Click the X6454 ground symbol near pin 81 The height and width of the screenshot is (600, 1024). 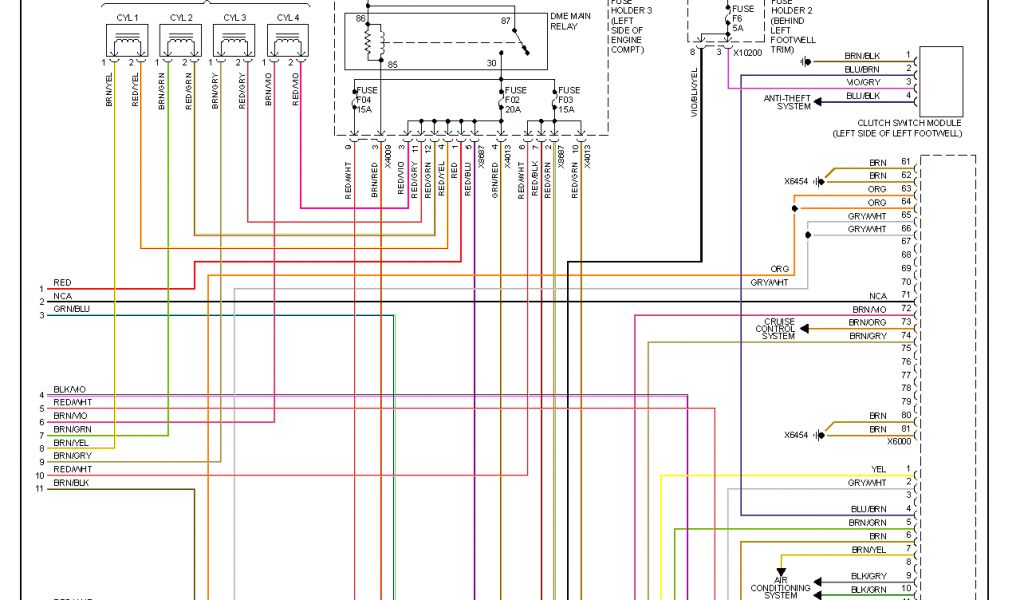(x=819, y=435)
